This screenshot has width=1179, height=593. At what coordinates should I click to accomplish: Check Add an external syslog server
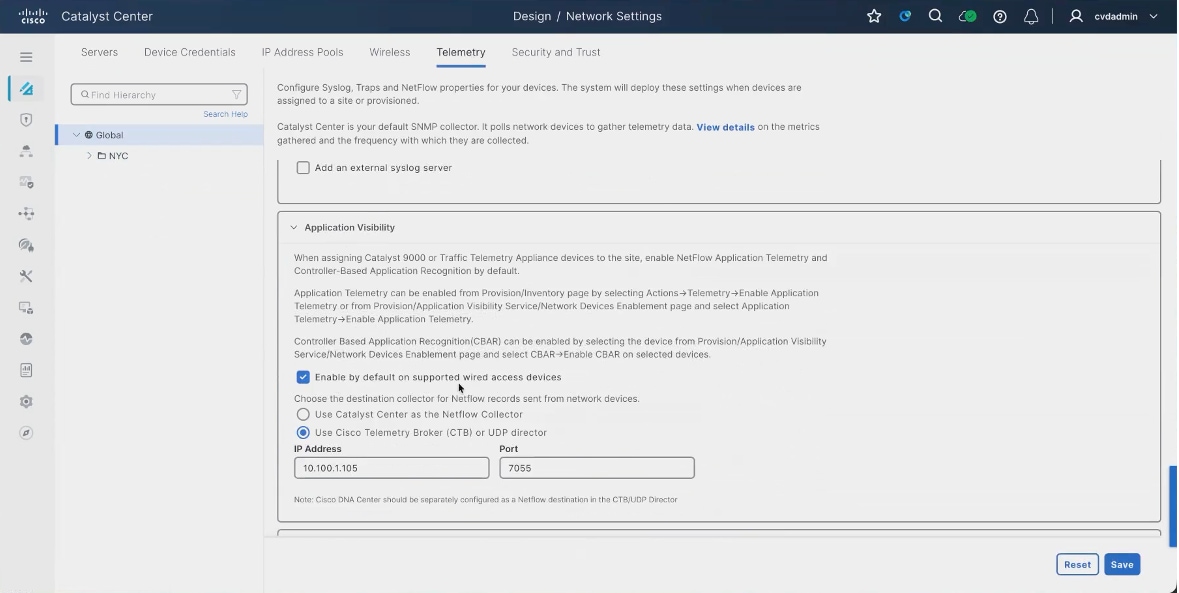(303, 168)
